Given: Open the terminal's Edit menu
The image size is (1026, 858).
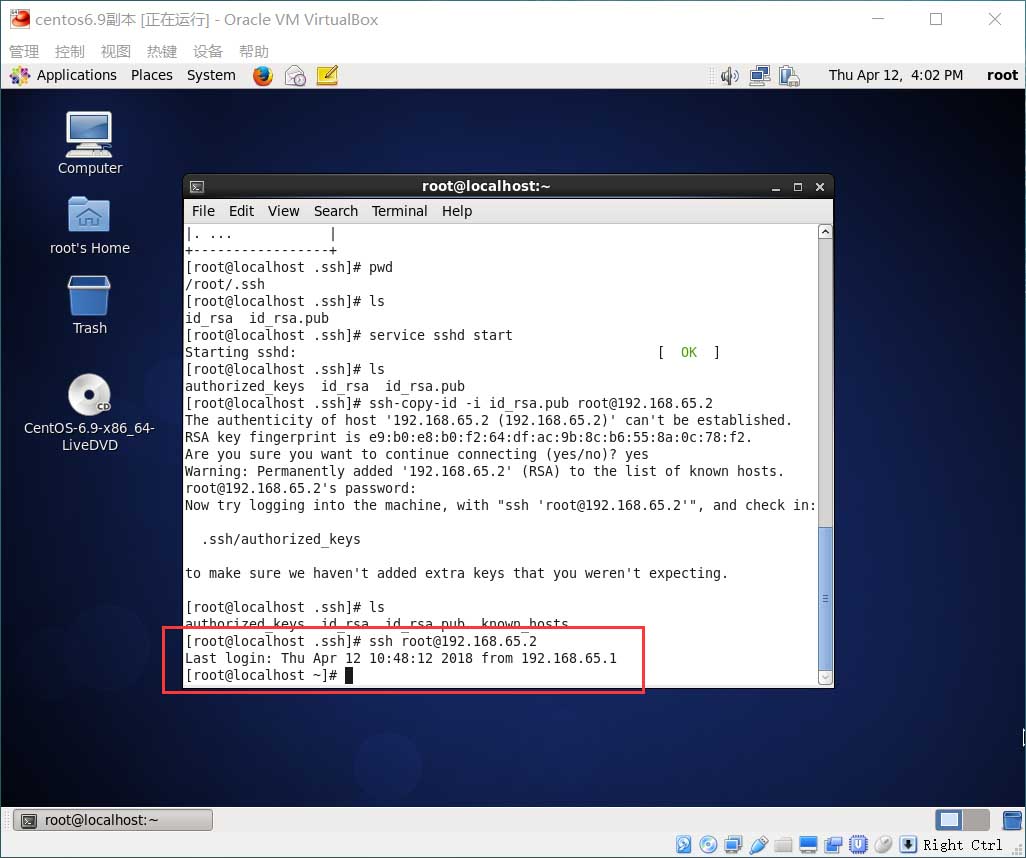Looking at the screenshot, I should click(241, 211).
